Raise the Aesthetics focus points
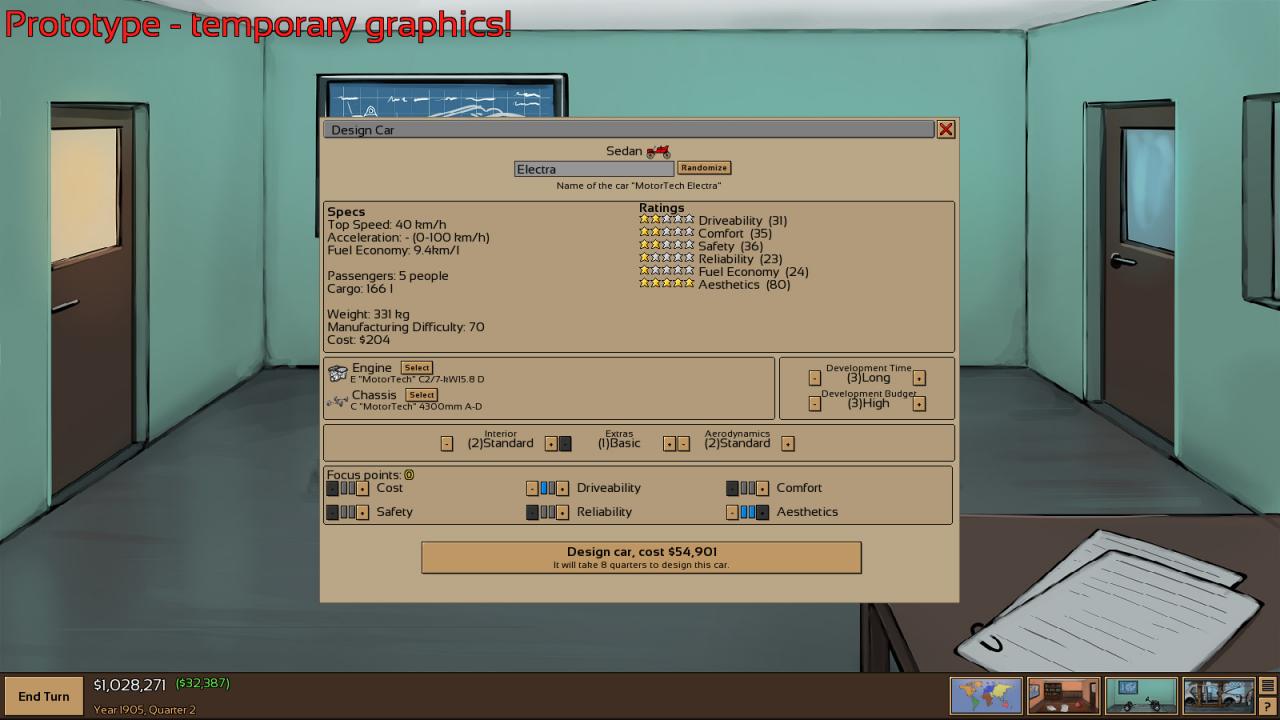Image resolution: width=1280 pixels, height=720 pixels. pyautogui.click(x=762, y=511)
